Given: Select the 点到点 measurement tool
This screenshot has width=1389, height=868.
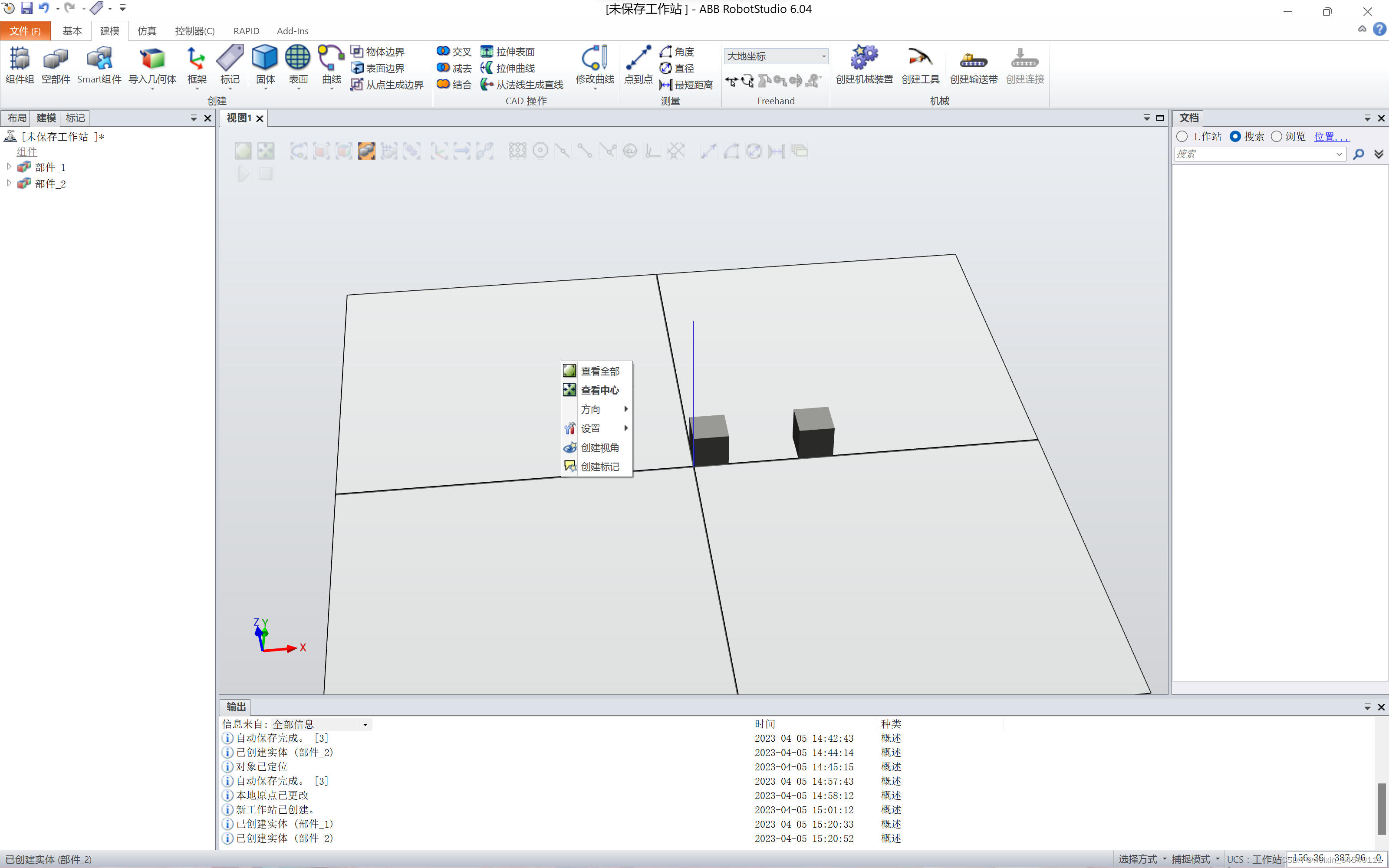Looking at the screenshot, I should [x=638, y=64].
